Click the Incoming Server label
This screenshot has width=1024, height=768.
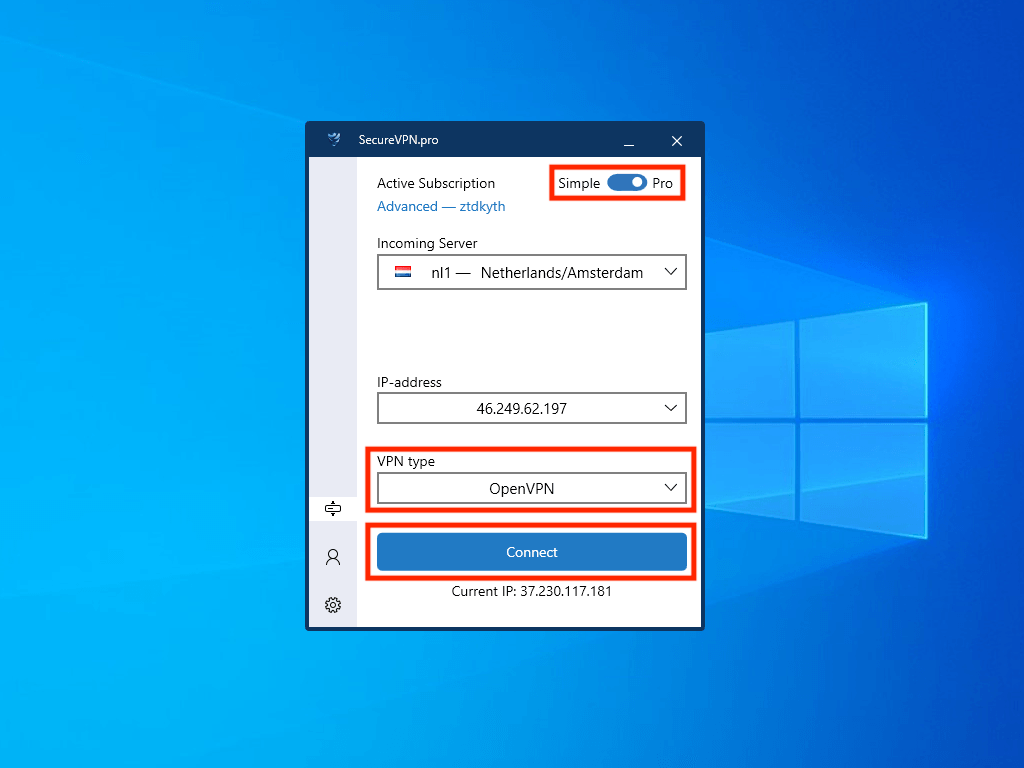coord(427,244)
